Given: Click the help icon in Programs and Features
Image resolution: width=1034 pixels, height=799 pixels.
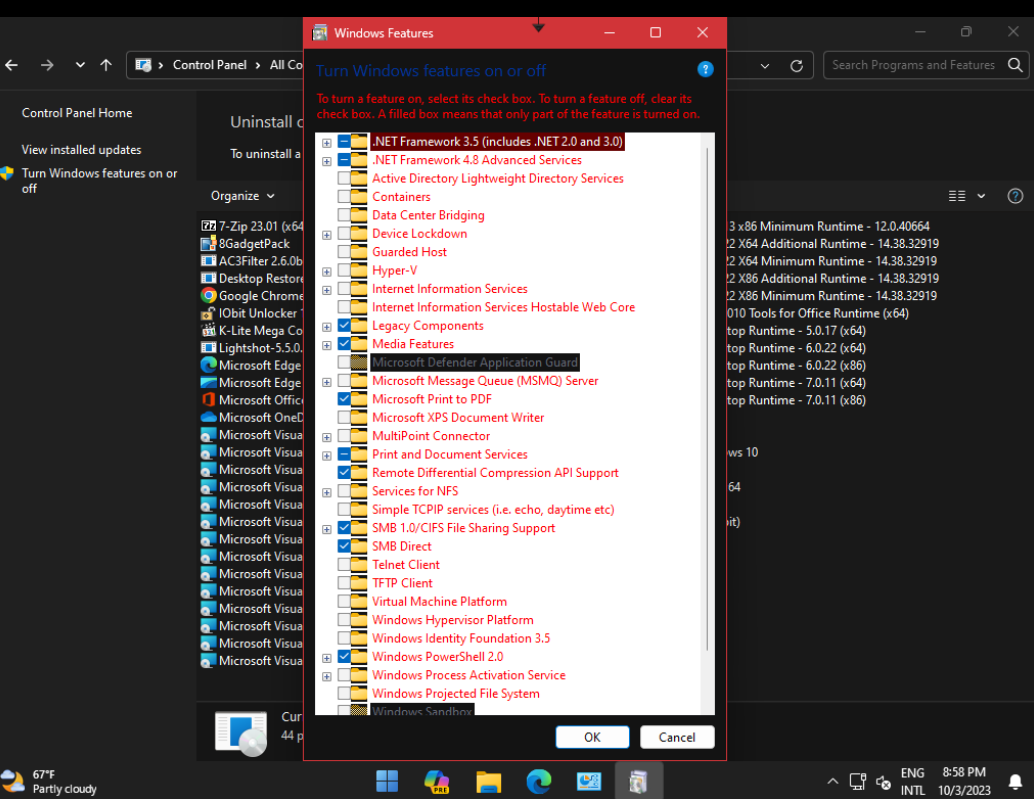Looking at the screenshot, I should (x=1015, y=196).
